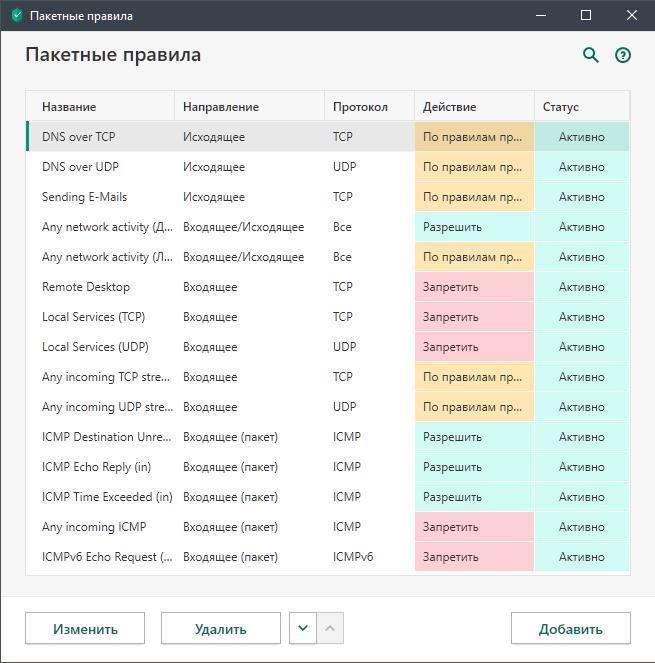
Task: Click the Удалить button
Action: (221, 628)
